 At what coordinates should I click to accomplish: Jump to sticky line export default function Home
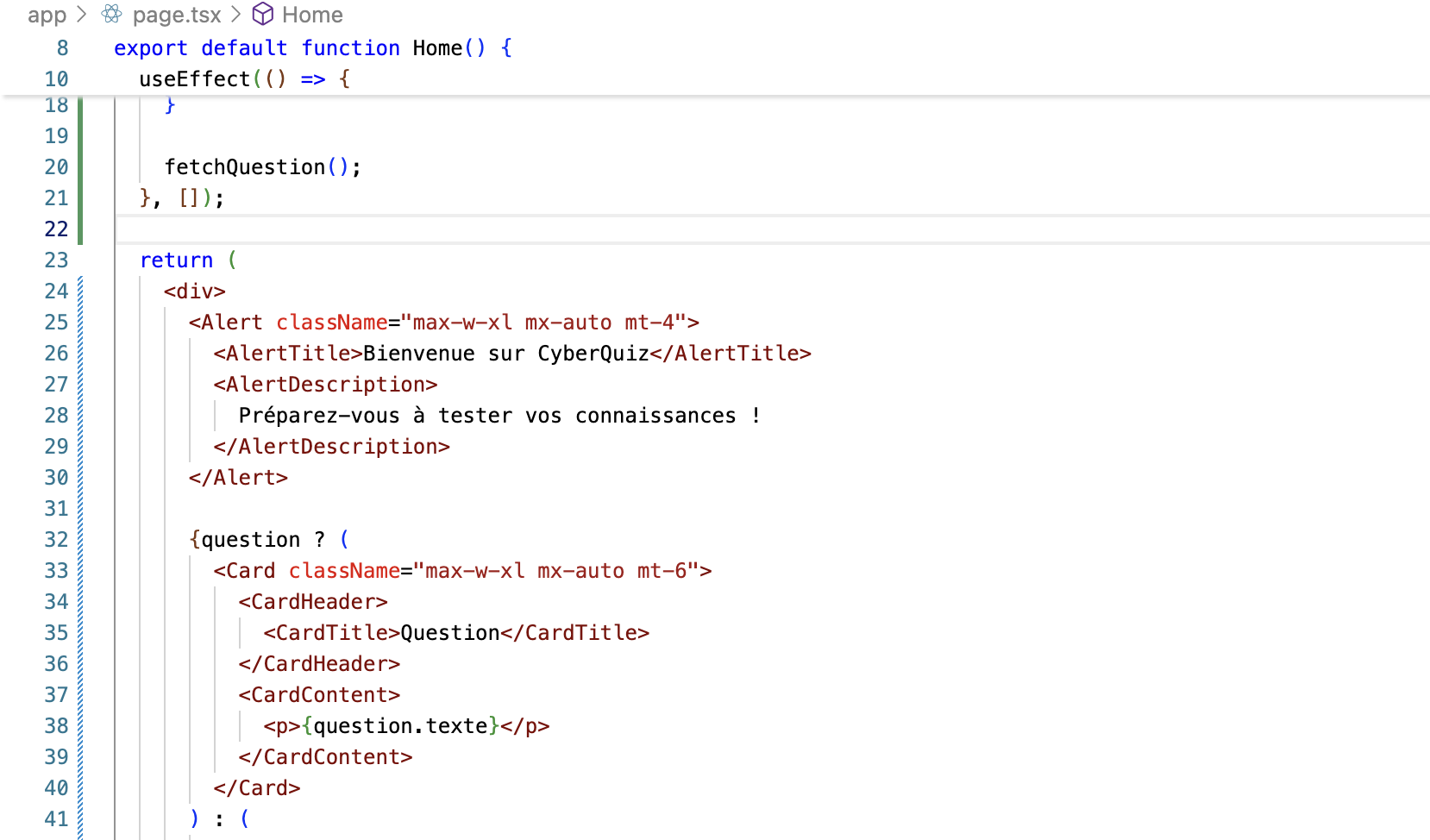(x=312, y=48)
